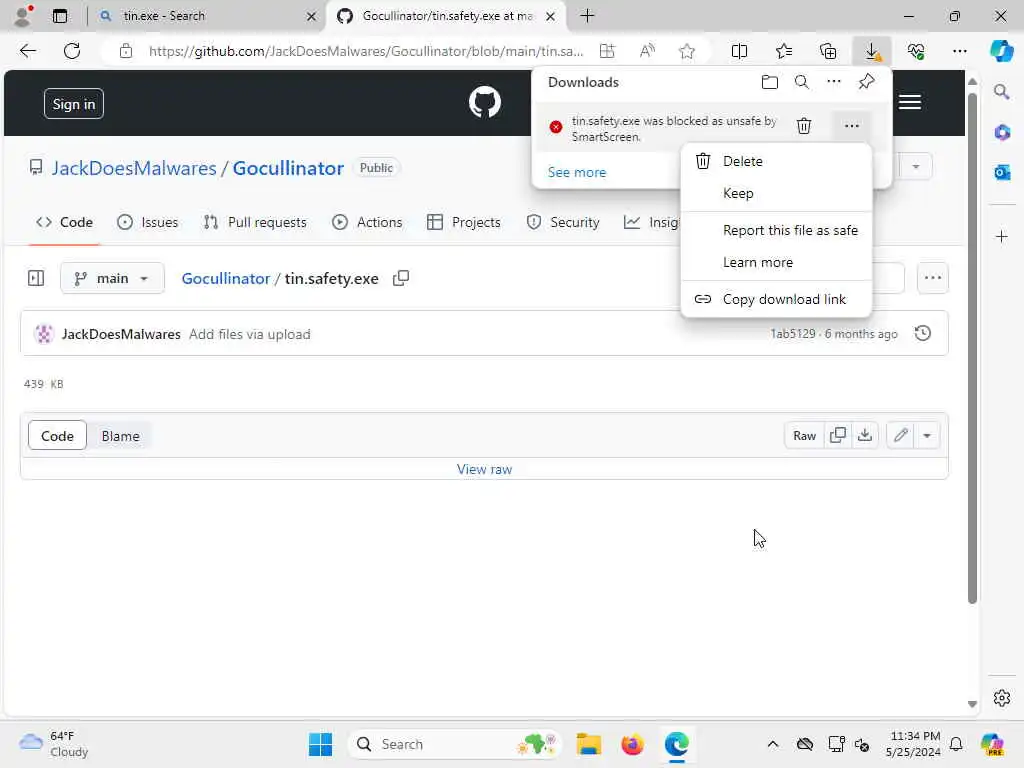Viewport: 1024px width, 768px height.
Task: Refresh the page
Action: tap(72, 51)
